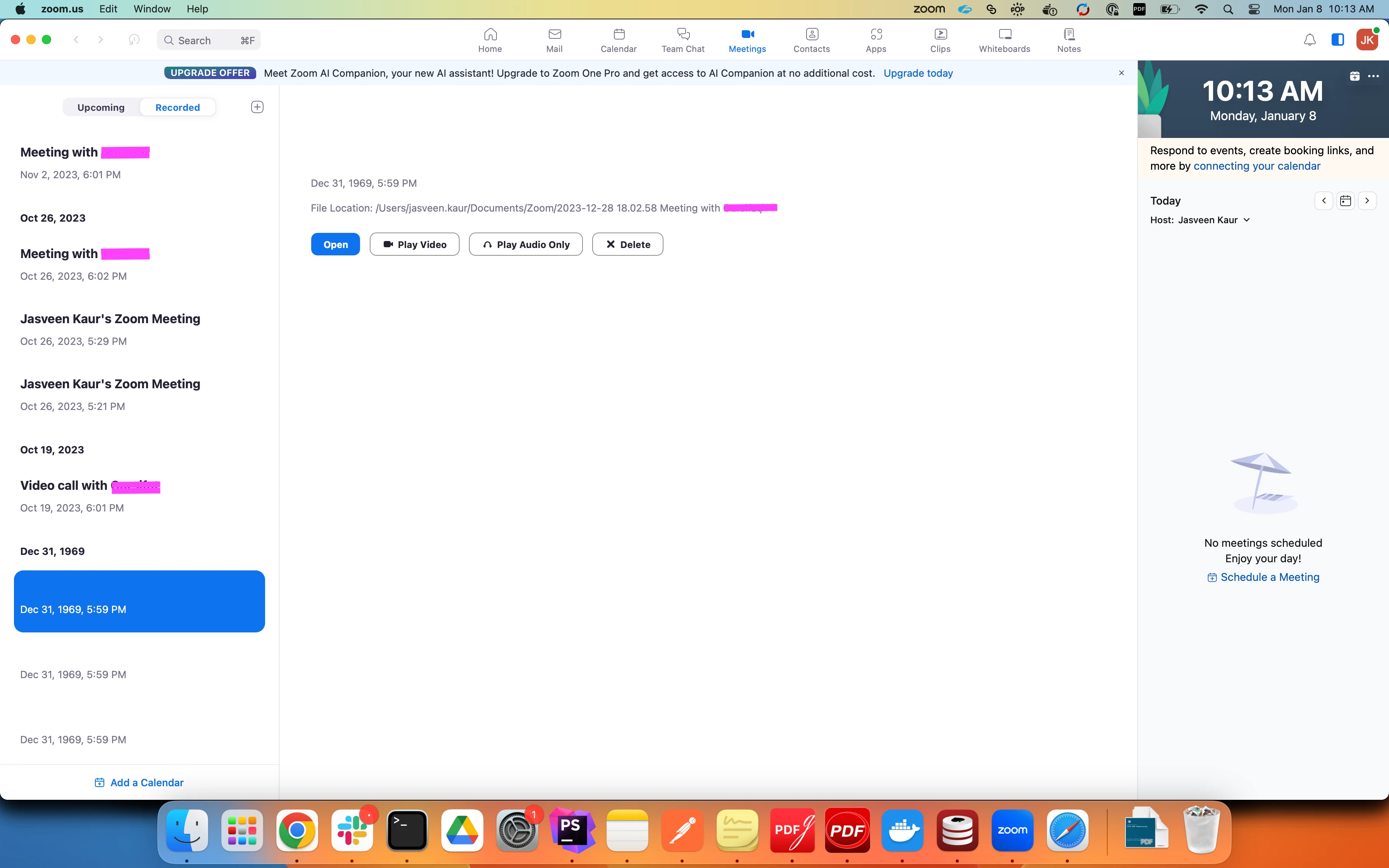Go to the Team Chat icon
This screenshot has height=868, width=1389.
click(x=682, y=40)
